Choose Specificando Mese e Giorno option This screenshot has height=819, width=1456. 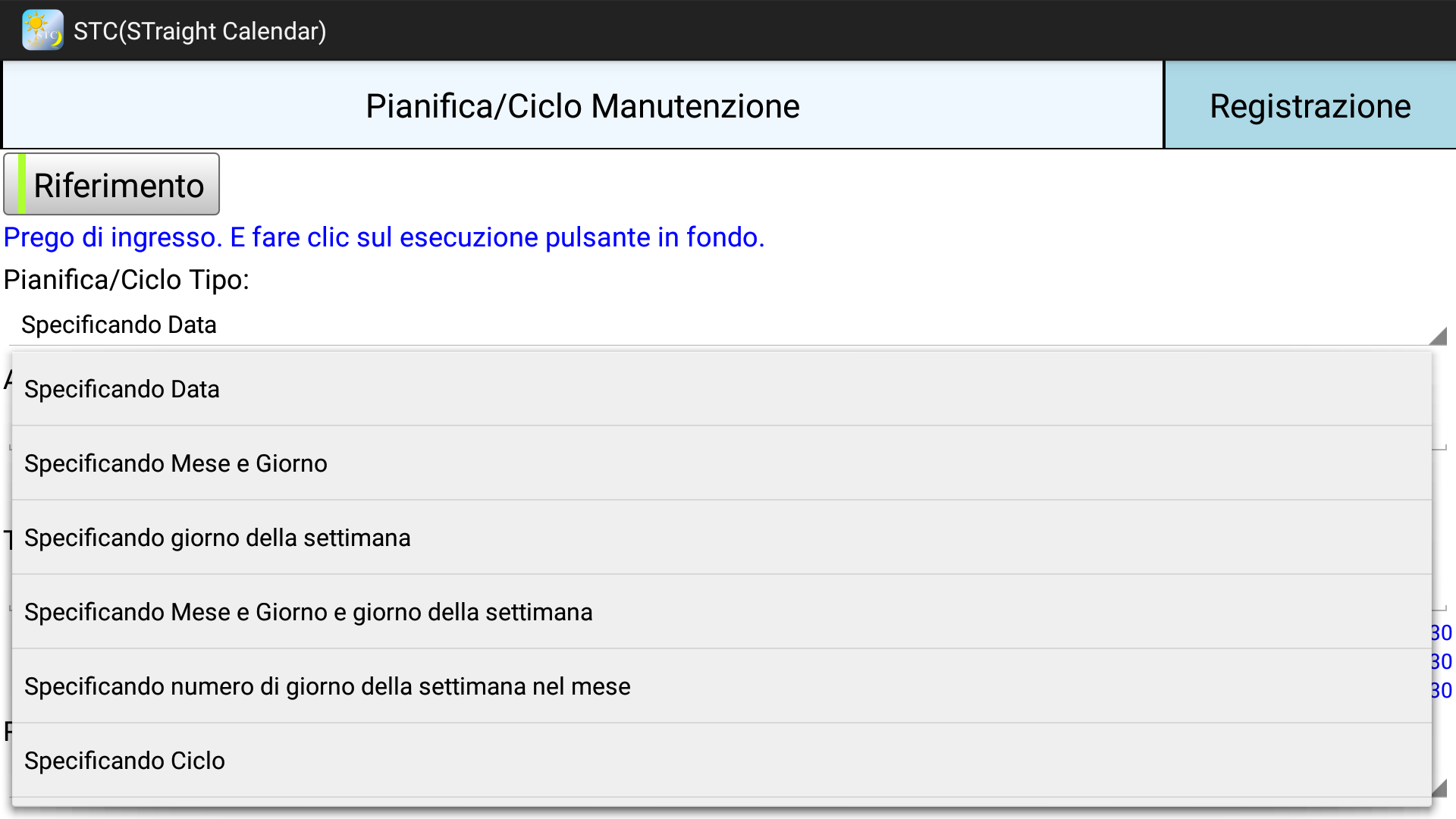[175, 463]
